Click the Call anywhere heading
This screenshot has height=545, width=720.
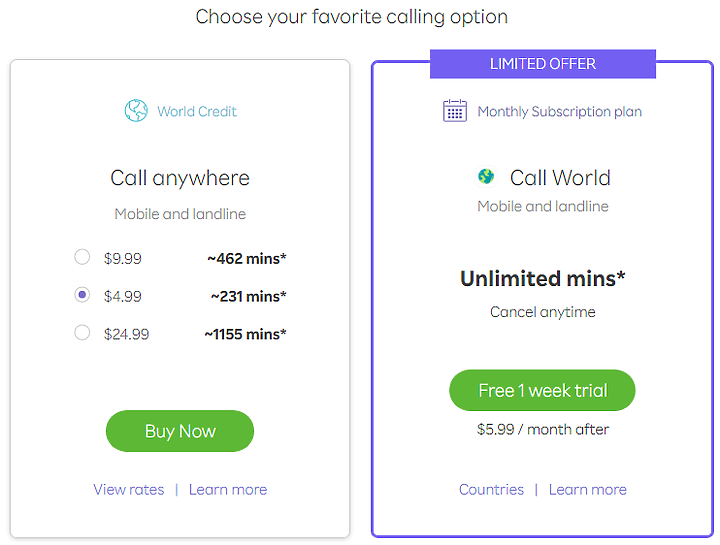click(x=180, y=178)
